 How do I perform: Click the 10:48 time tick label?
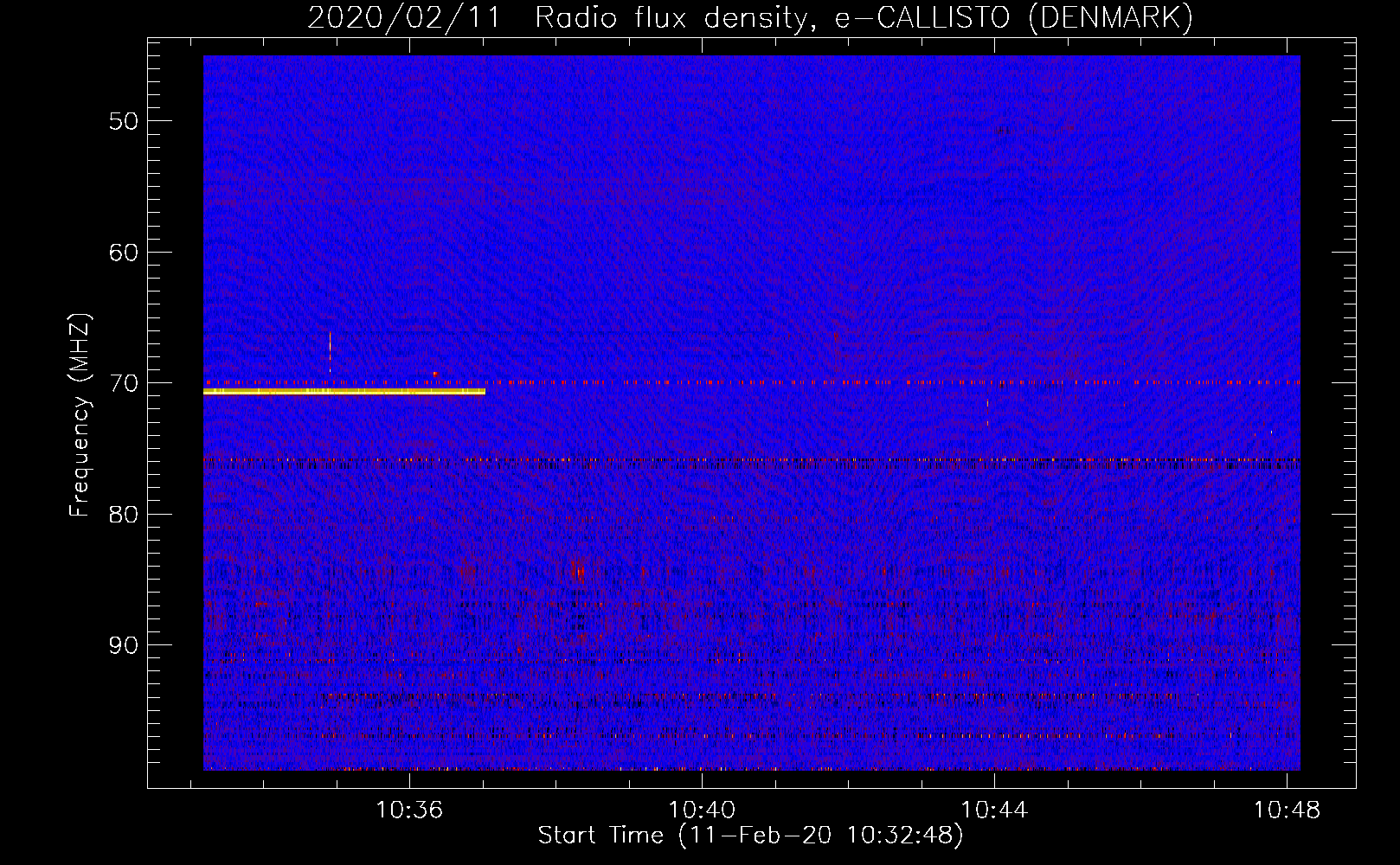[x=1287, y=810]
